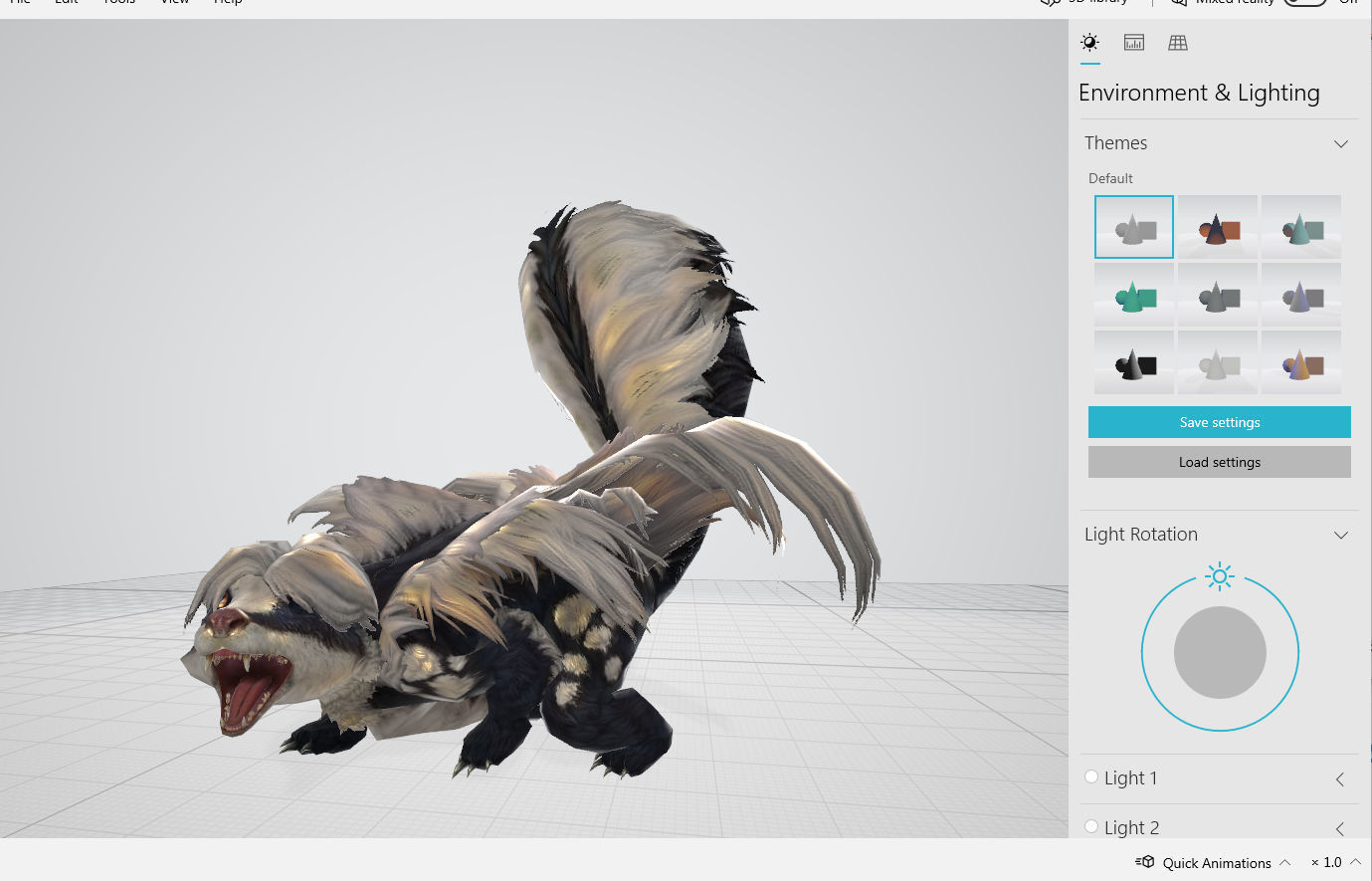1372x881 pixels.
Task: Toggle the Light 2 radio circle
Action: tap(1091, 826)
